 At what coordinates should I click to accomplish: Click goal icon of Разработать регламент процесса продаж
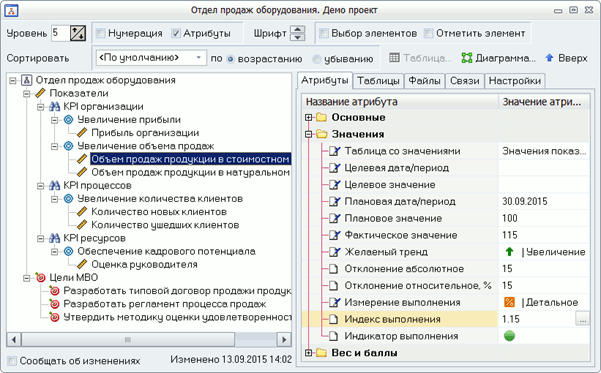point(54,304)
